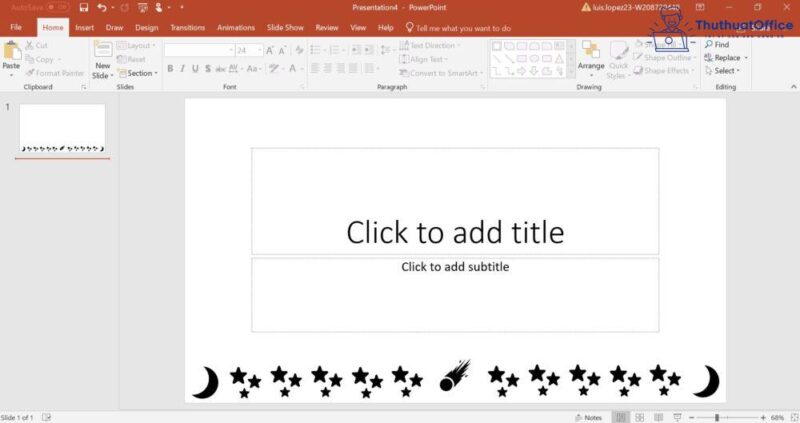This screenshot has width=800, height=423.
Task: Click the Redo icon in title bar
Action: pos(125,7)
